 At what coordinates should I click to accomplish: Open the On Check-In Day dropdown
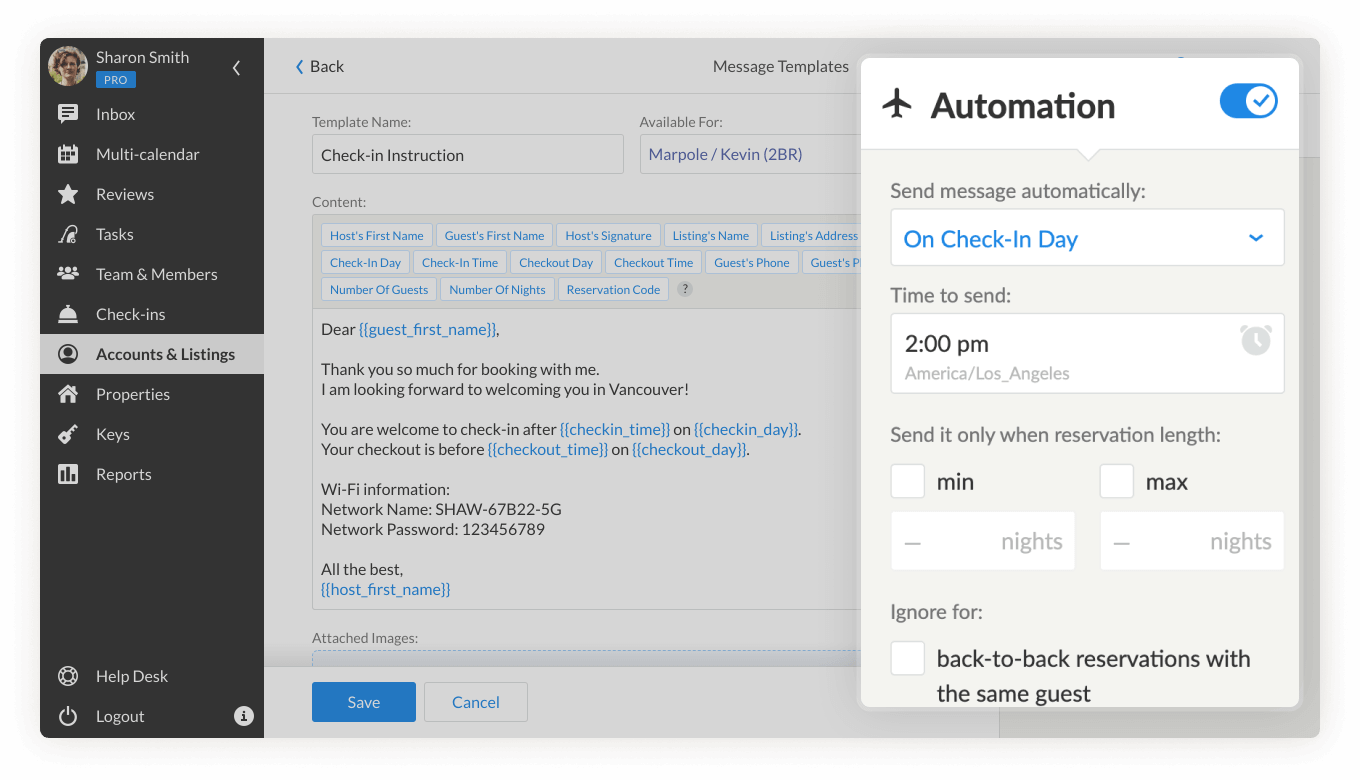click(1087, 238)
